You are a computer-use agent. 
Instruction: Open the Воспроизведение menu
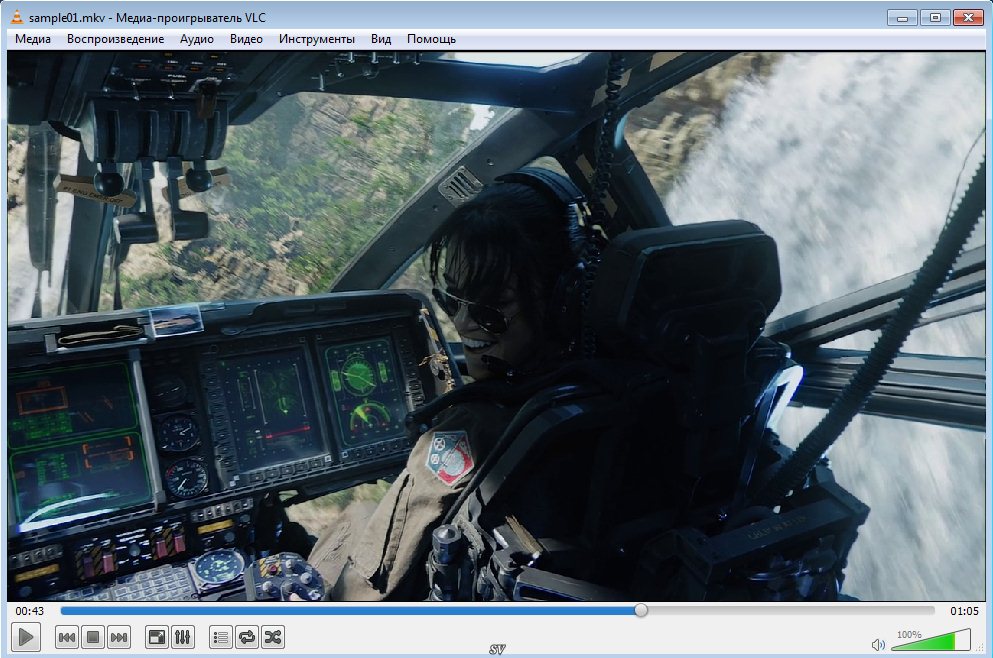[115, 39]
